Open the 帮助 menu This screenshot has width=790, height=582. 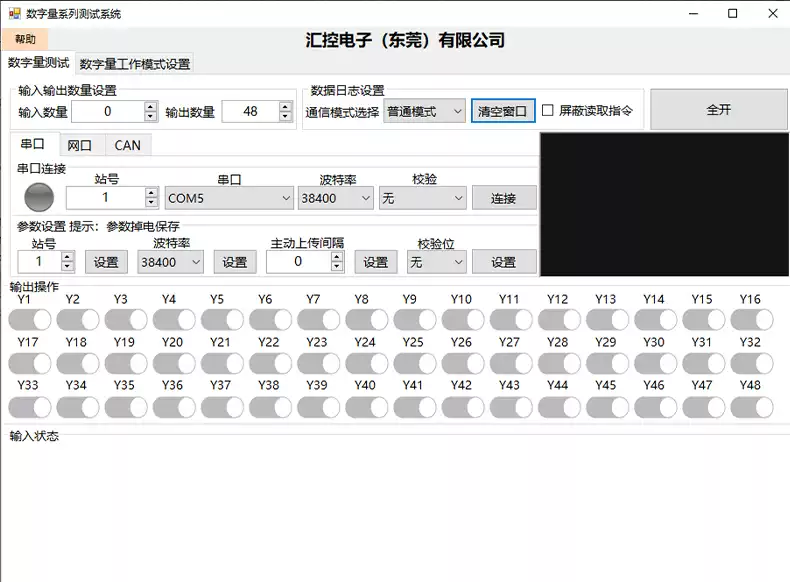25,39
